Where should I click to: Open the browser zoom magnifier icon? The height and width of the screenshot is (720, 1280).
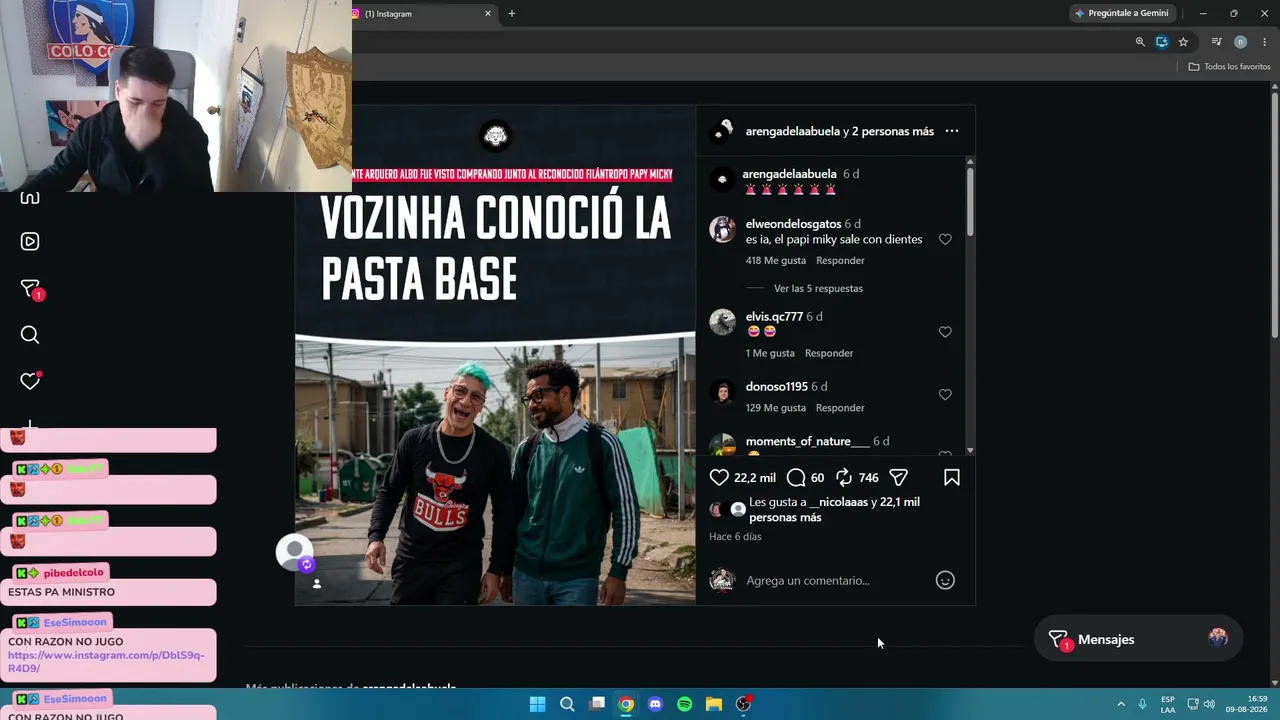1140,42
